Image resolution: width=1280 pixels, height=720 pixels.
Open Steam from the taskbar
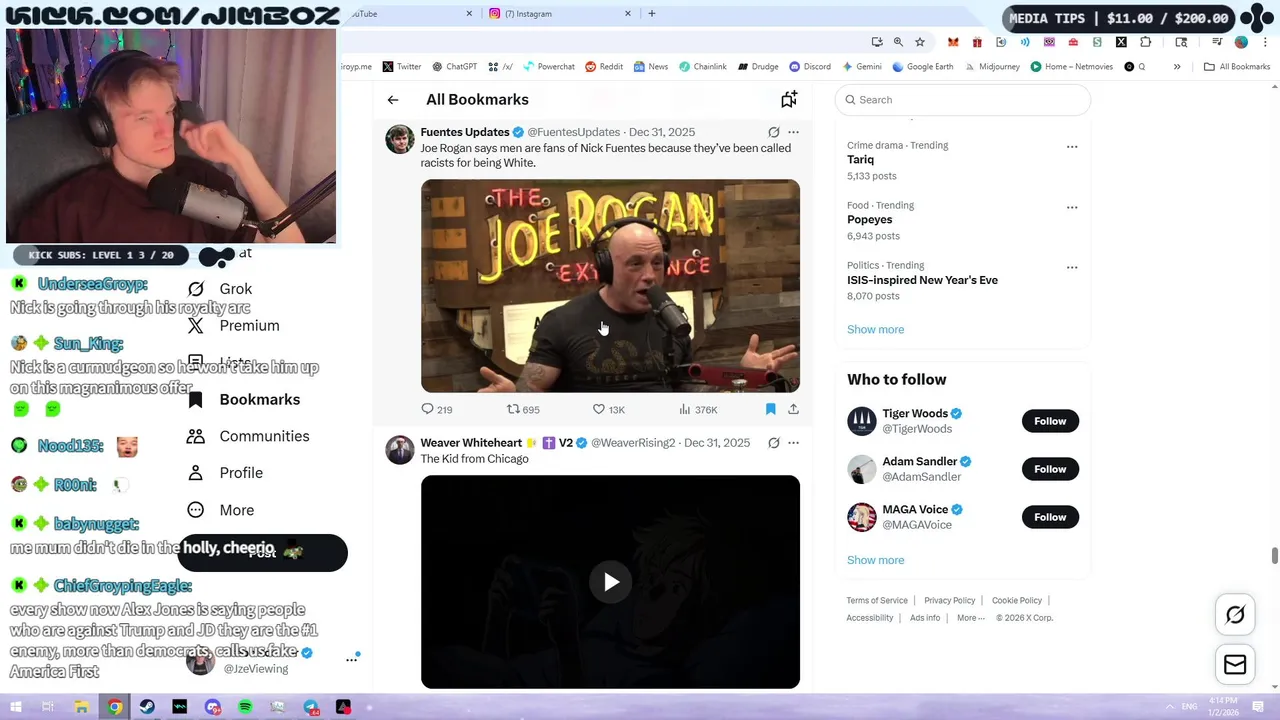[147, 707]
